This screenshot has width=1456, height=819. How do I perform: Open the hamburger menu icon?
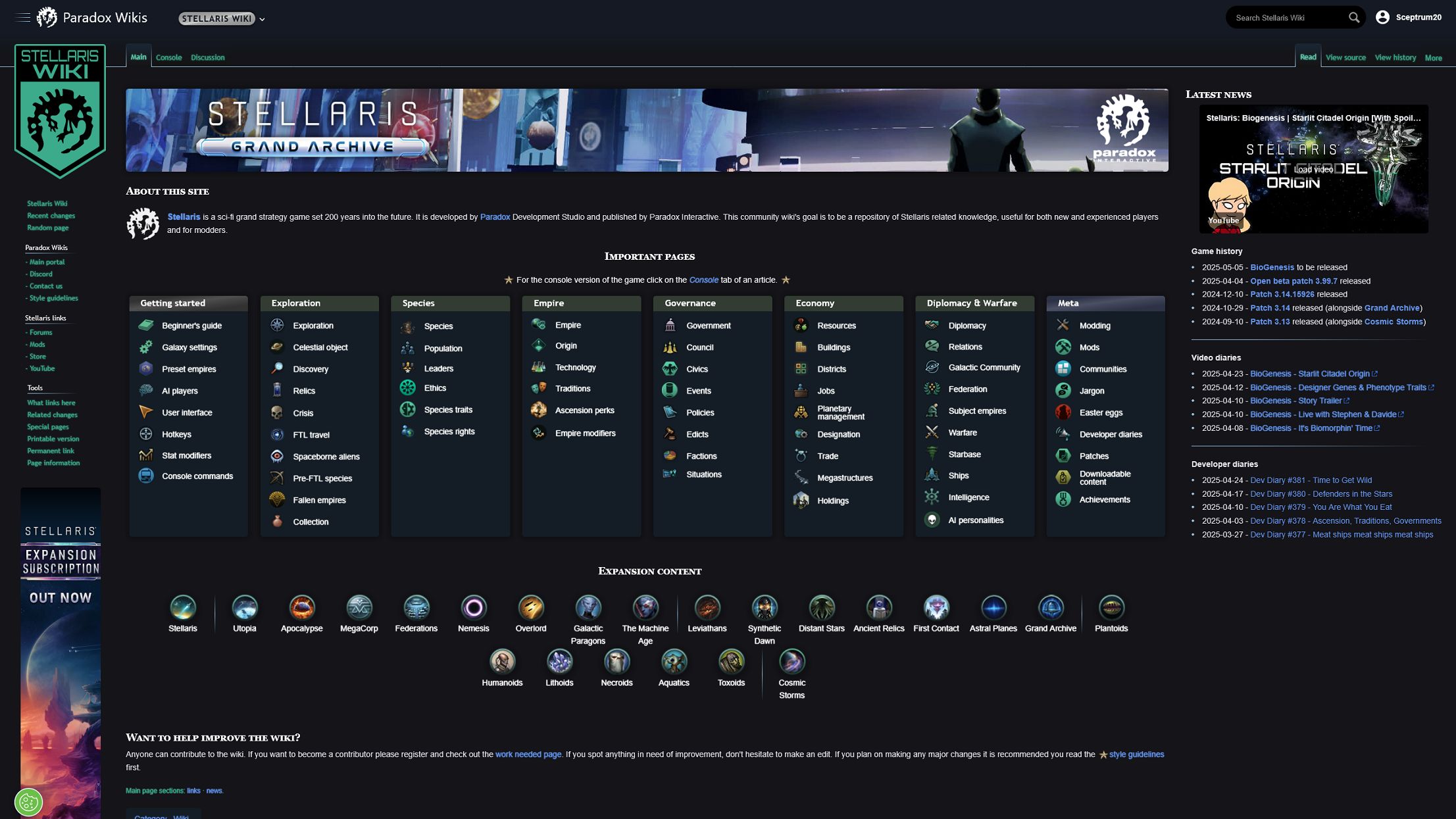[x=23, y=18]
